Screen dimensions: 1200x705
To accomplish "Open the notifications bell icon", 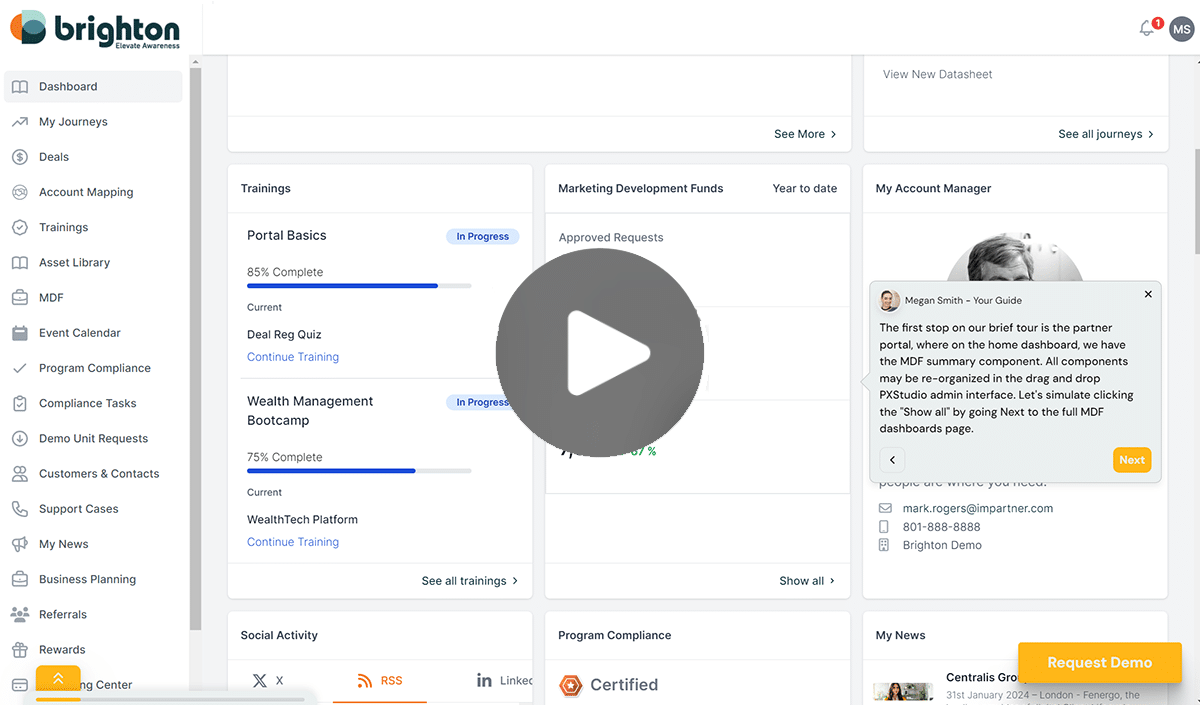I will 1147,28.
